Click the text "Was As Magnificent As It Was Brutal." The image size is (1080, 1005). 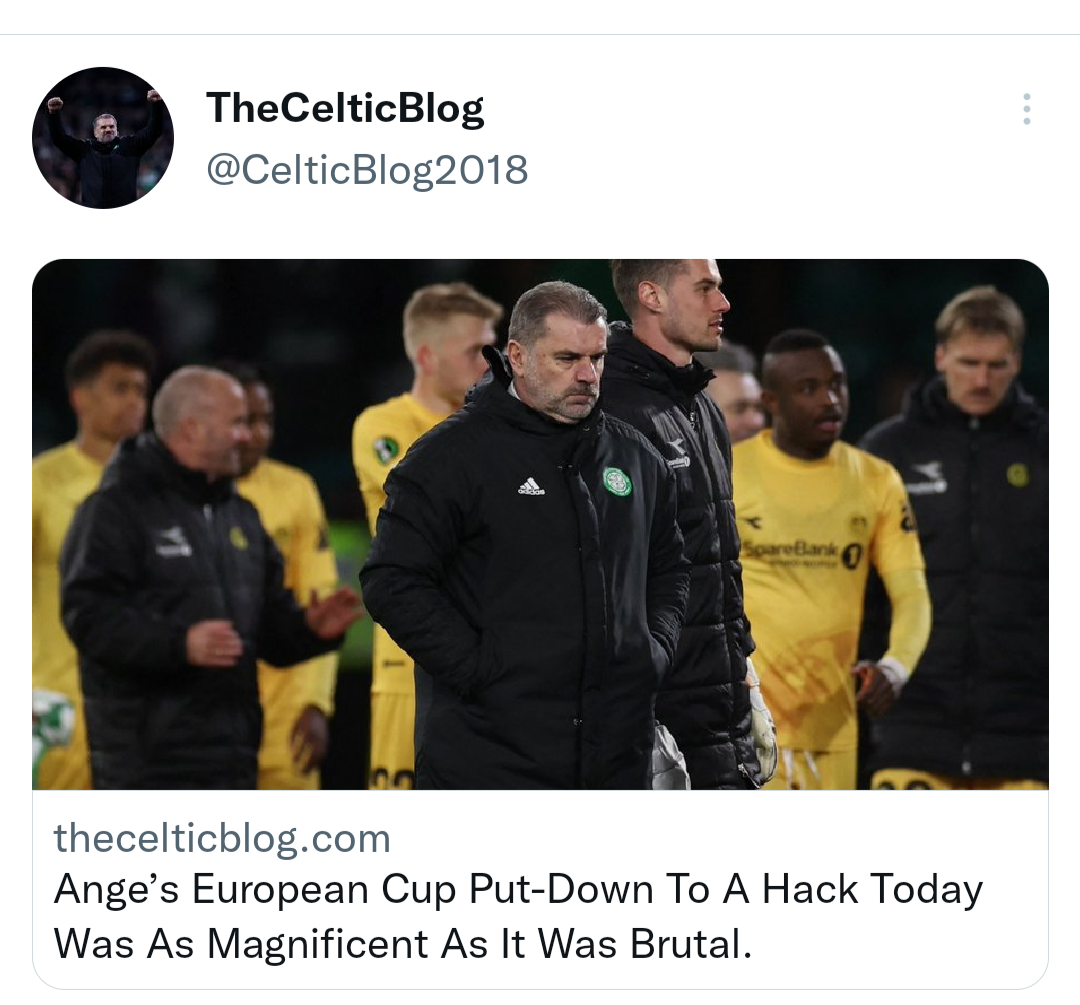coord(402,943)
